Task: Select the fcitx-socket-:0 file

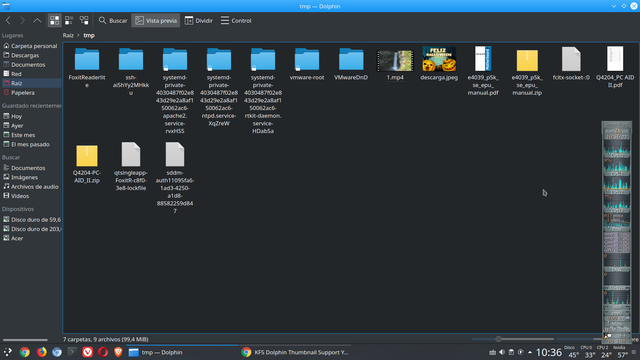Action: click(x=571, y=63)
